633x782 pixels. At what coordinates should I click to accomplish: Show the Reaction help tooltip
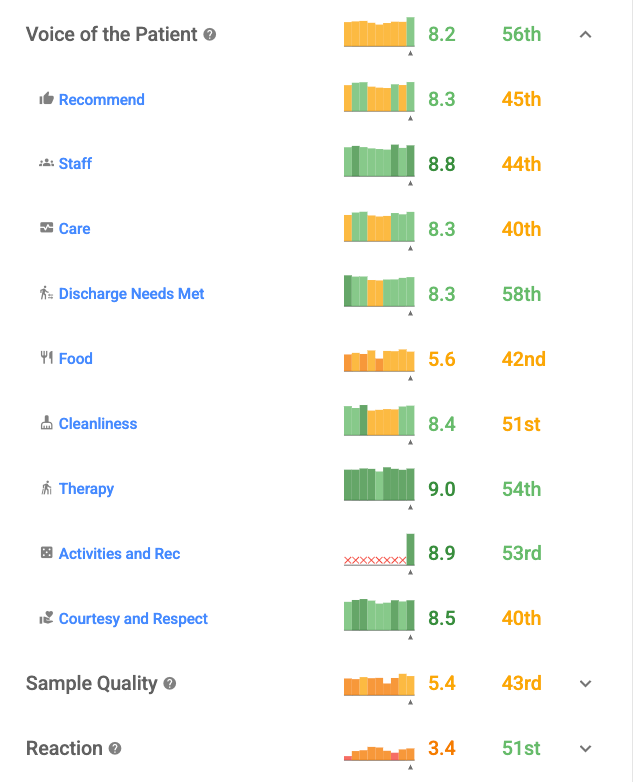(115, 749)
